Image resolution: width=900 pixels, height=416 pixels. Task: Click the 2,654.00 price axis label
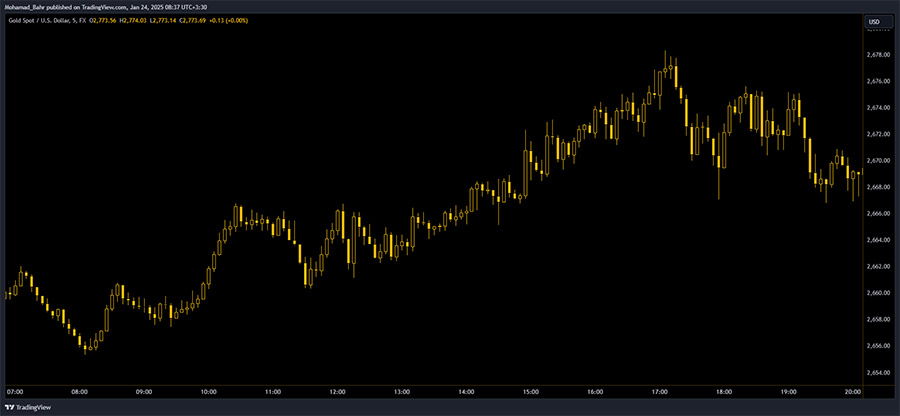point(879,372)
